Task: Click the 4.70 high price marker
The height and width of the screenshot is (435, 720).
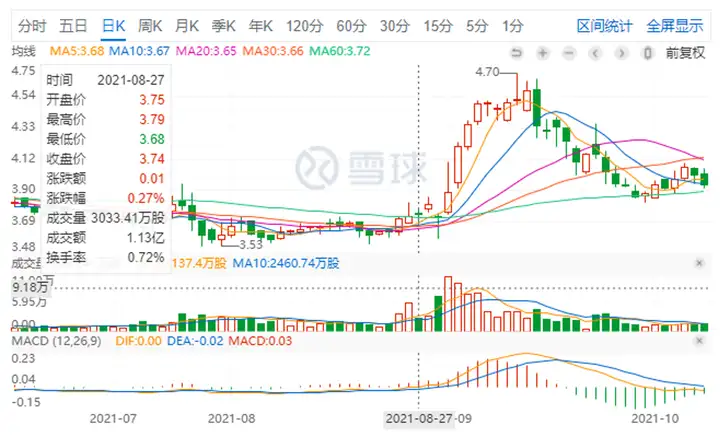Action: 487,72
